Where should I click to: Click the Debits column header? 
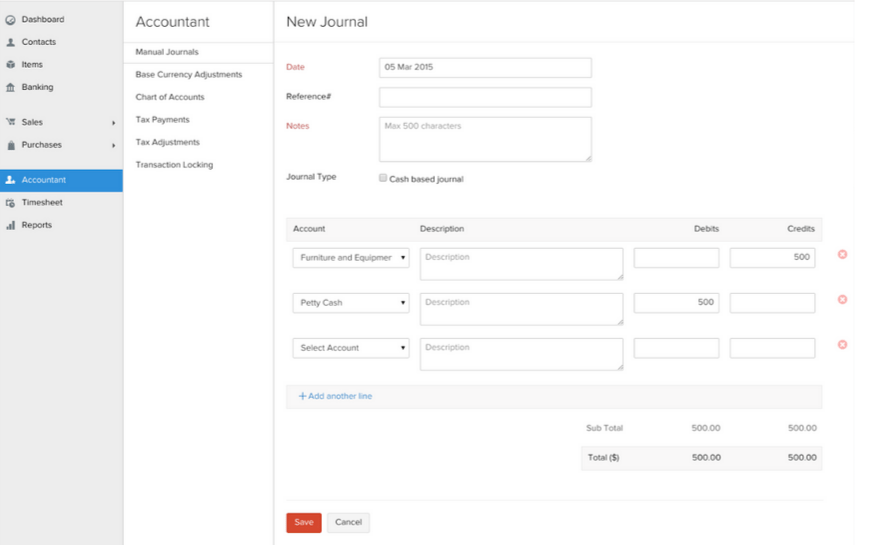pos(706,229)
